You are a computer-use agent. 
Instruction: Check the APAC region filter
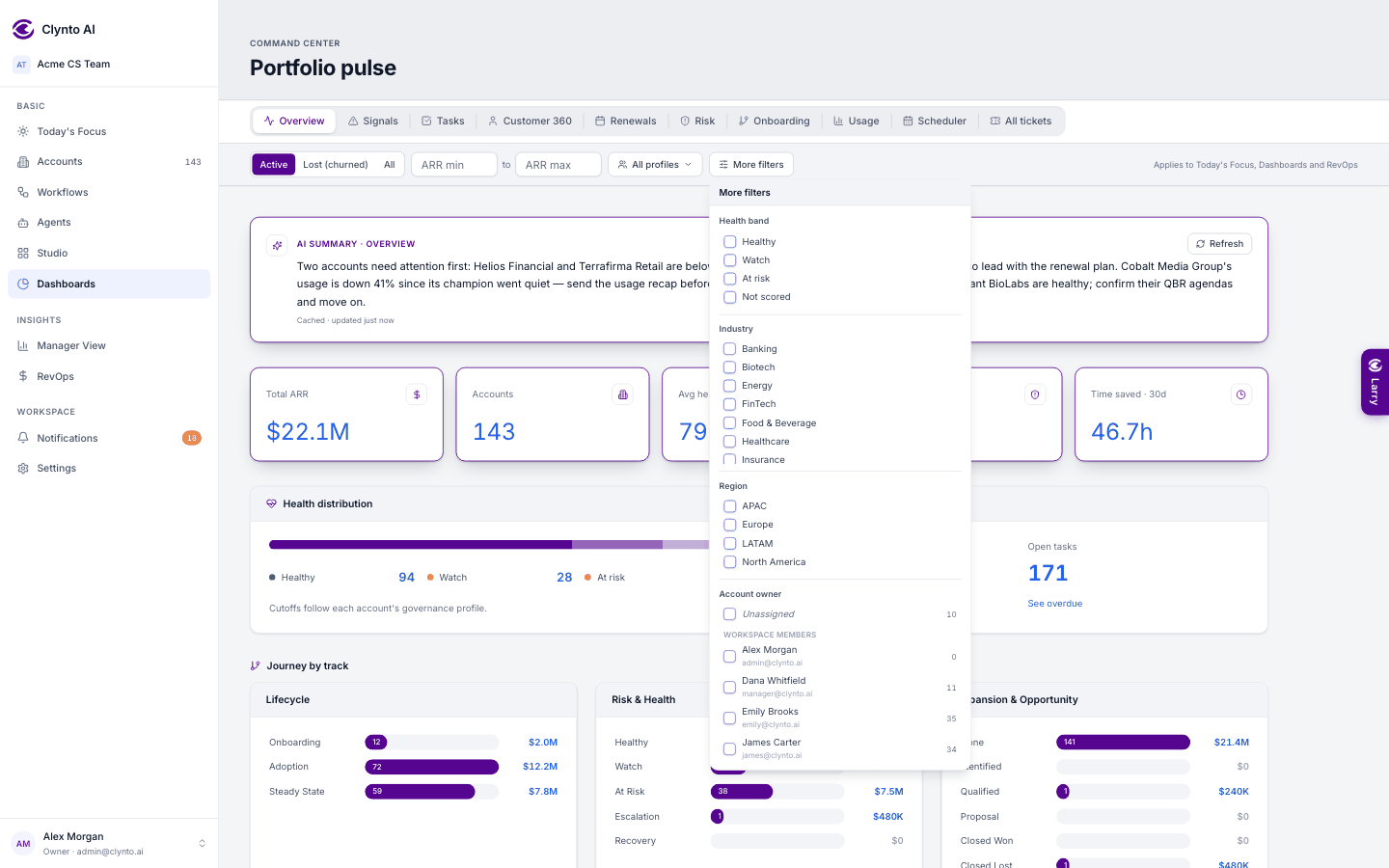[730, 506]
